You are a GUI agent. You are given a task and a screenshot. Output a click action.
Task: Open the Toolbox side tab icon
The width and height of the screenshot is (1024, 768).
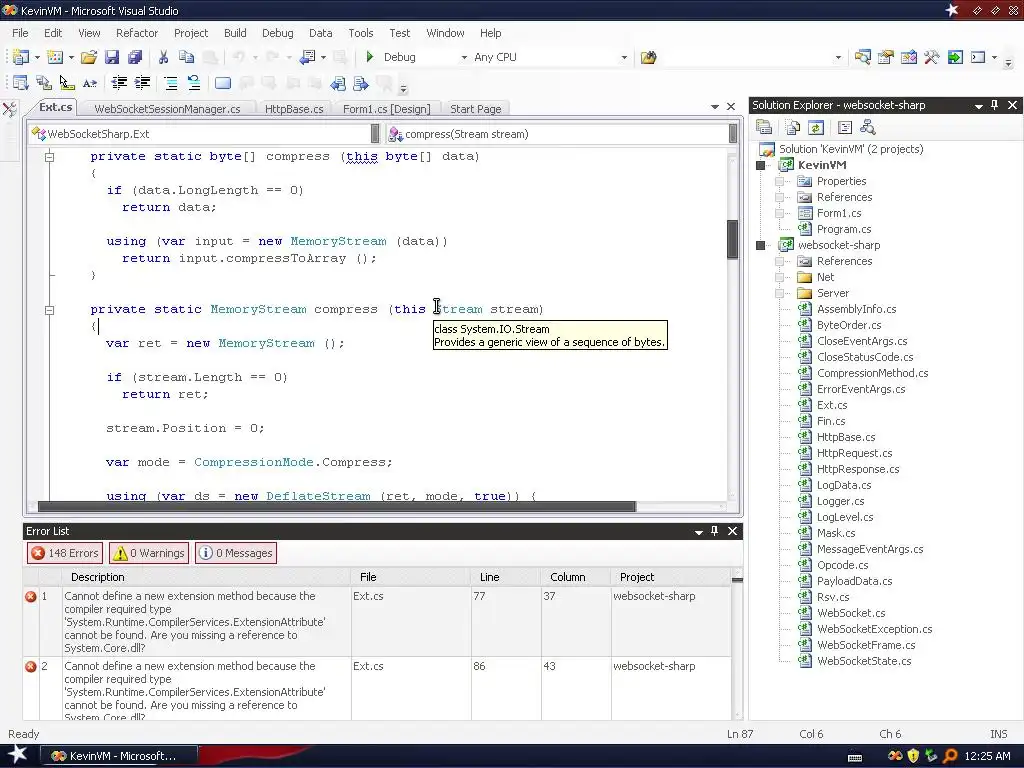point(9,108)
